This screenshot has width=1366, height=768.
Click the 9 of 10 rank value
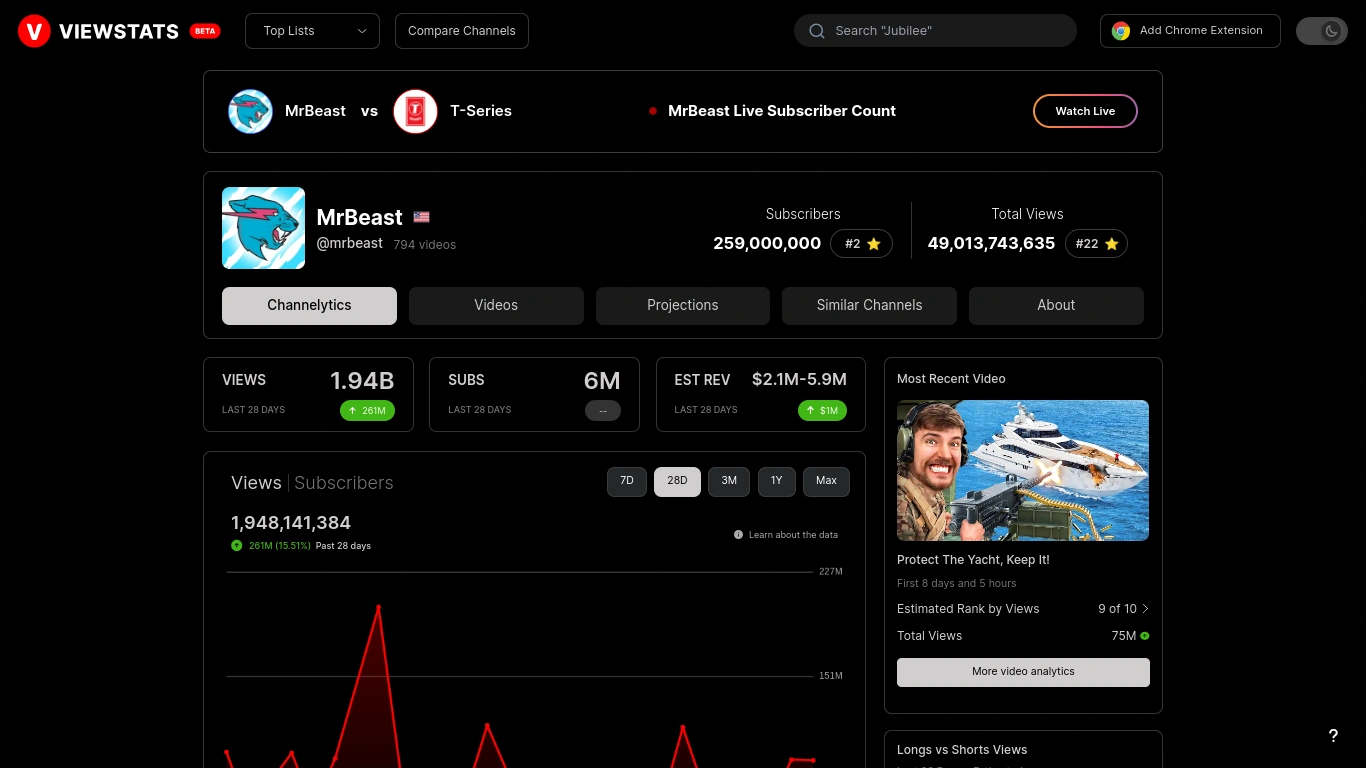coord(1117,609)
